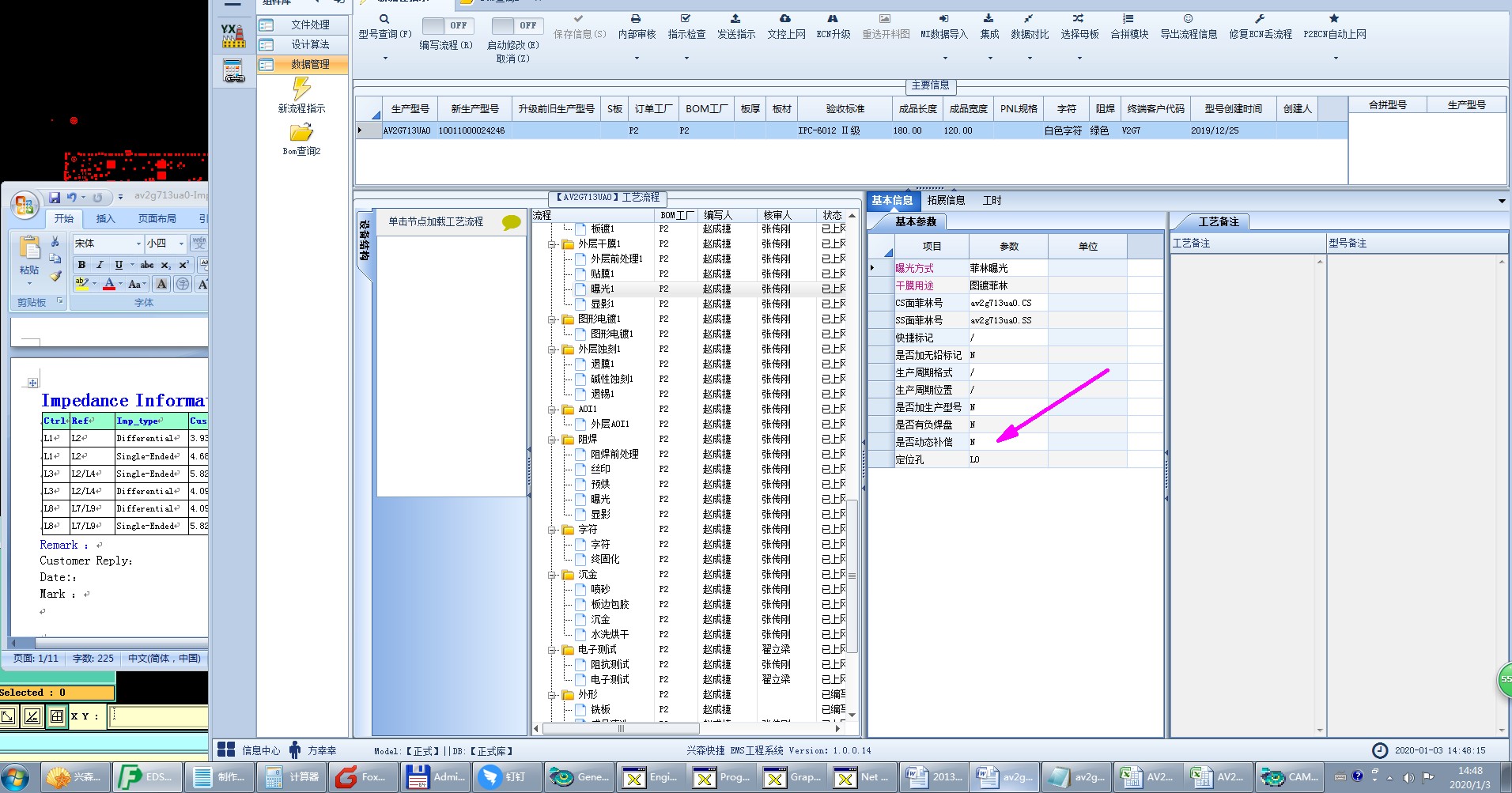Collapse the 沉金 folder node
This screenshot has width=1512, height=793.
[x=552, y=575]
